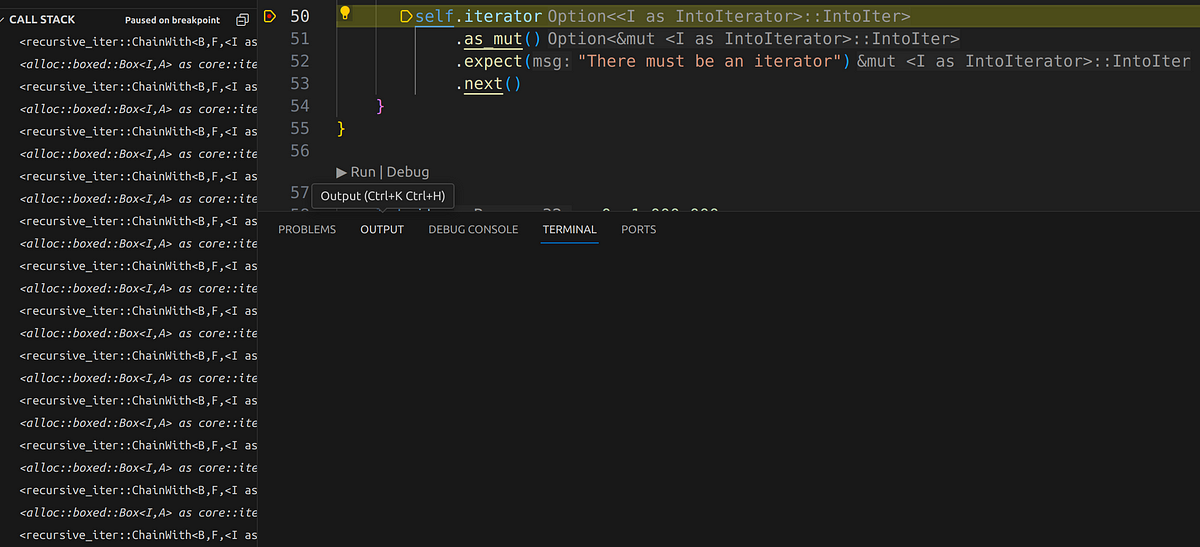The width and height of the screenshot is (1200, 547).
Task: Click line number 51 in the gutter
Action: (299, 39)
